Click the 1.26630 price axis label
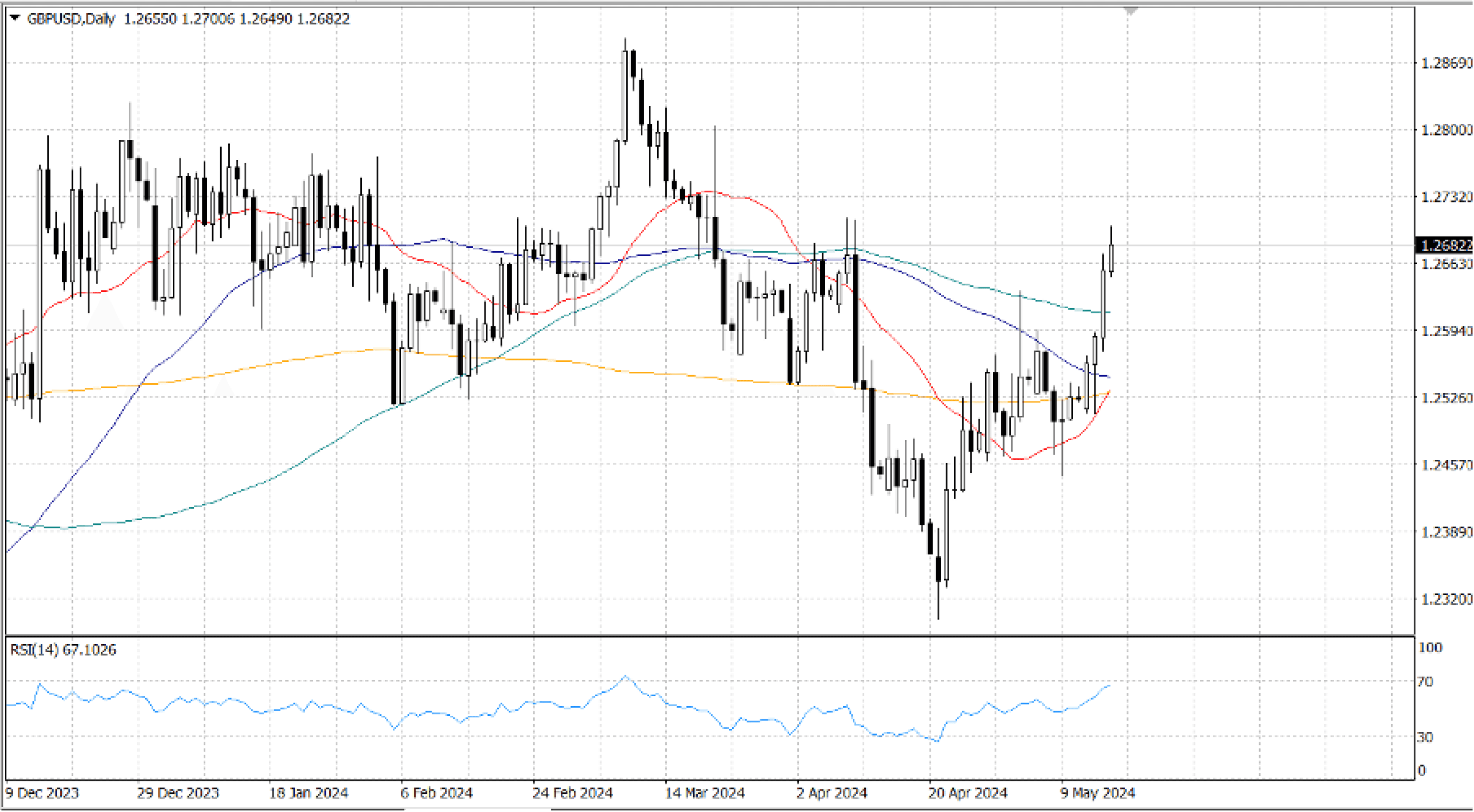Screen dimensions: 1474x812 pyautogui.click(x=1446, y=264)
